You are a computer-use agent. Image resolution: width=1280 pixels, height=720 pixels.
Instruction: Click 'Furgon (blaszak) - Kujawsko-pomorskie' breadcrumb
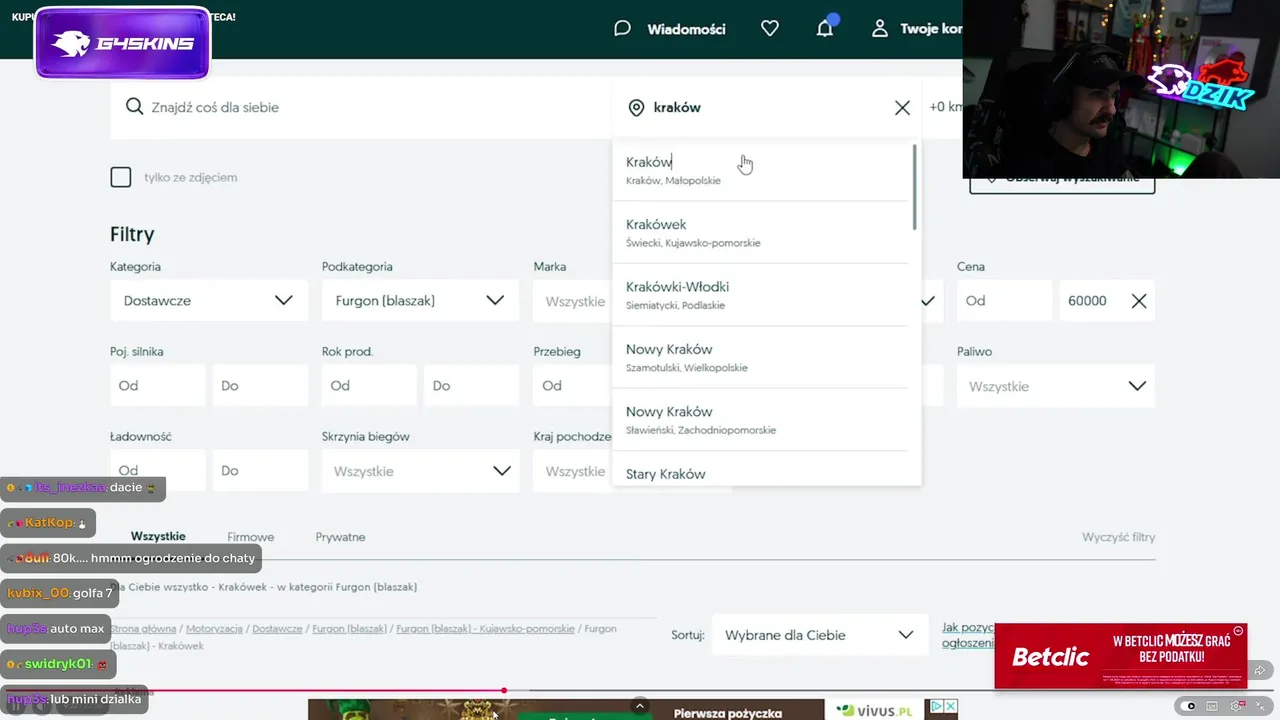click(x=485, y=629)
